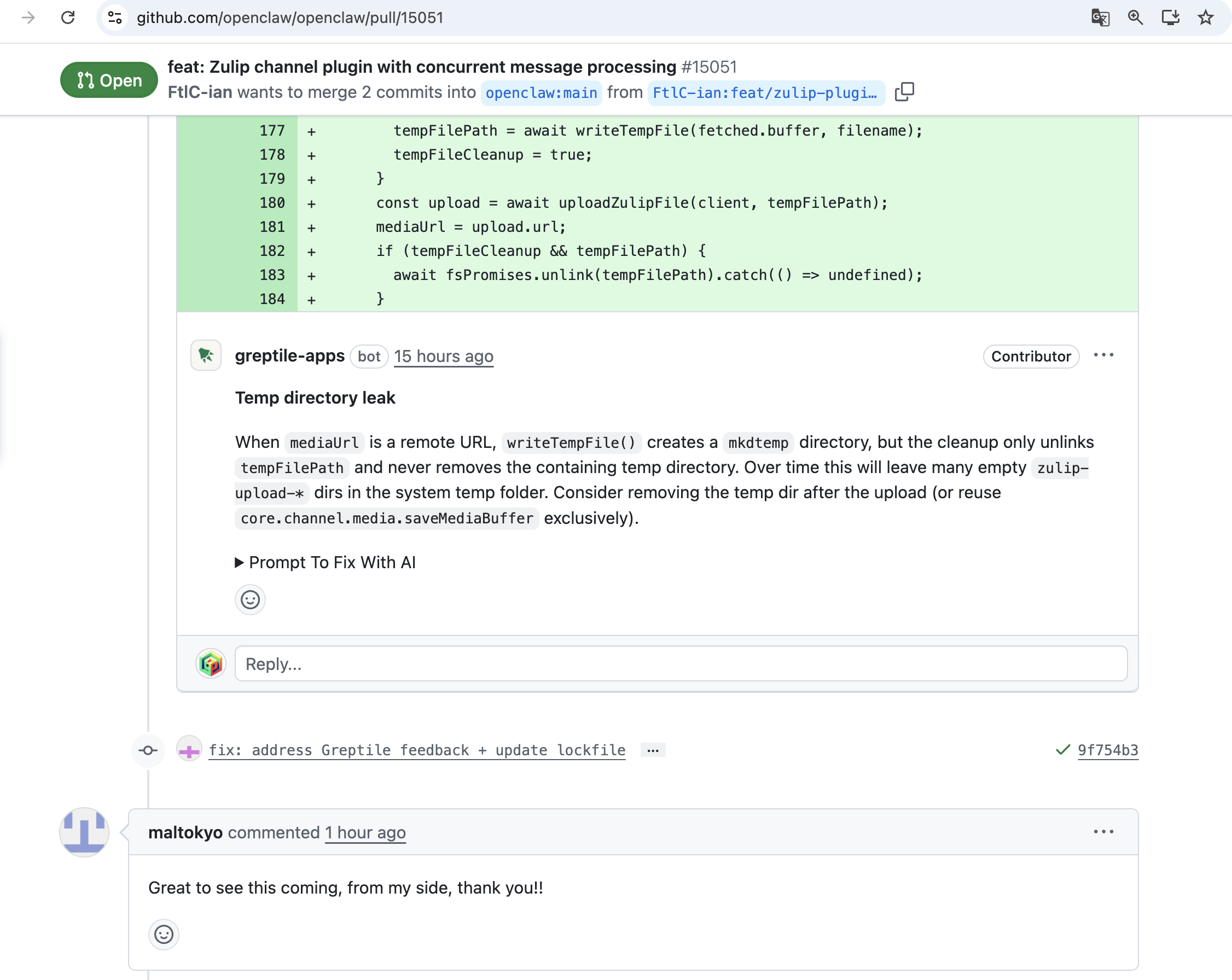Click the zoom magnifier icon in address bar

click(x=1135, y=17)
